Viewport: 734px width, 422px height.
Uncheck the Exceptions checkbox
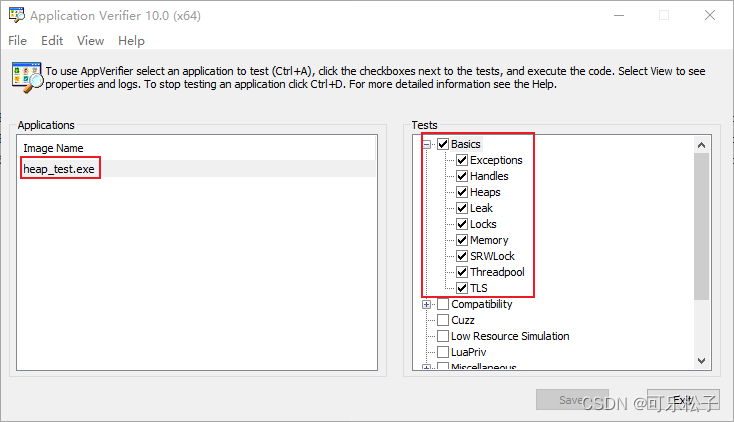(x=462, y=160)
